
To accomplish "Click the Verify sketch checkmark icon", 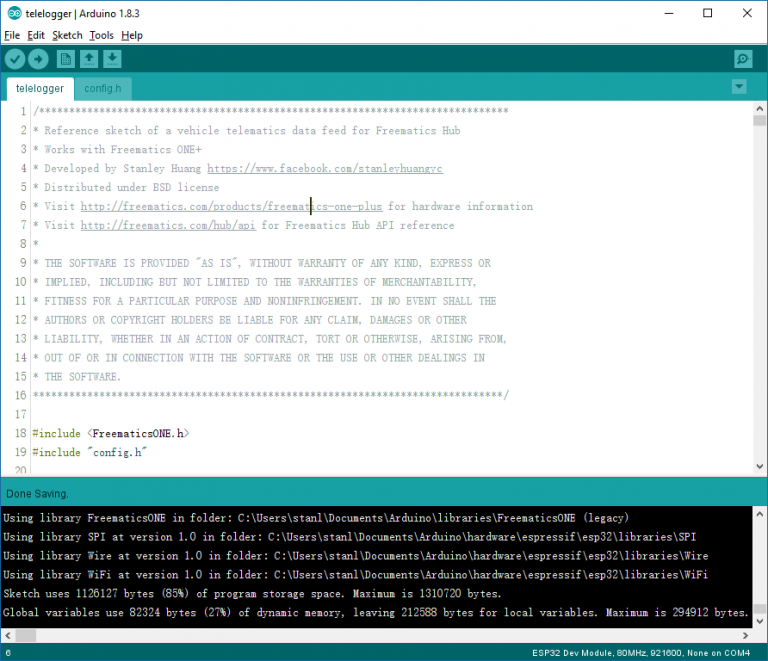I will [x=15, y=59].
